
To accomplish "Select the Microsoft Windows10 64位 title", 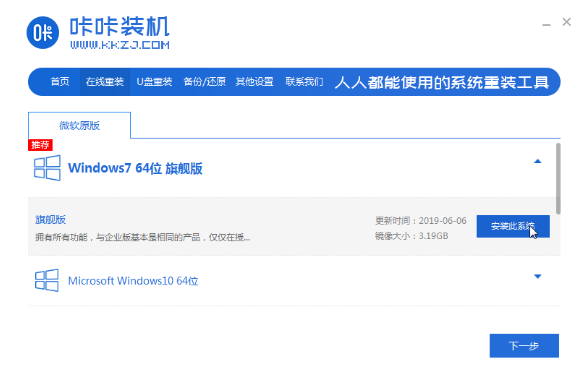I will pyautogui.click(x=133, y=281).
